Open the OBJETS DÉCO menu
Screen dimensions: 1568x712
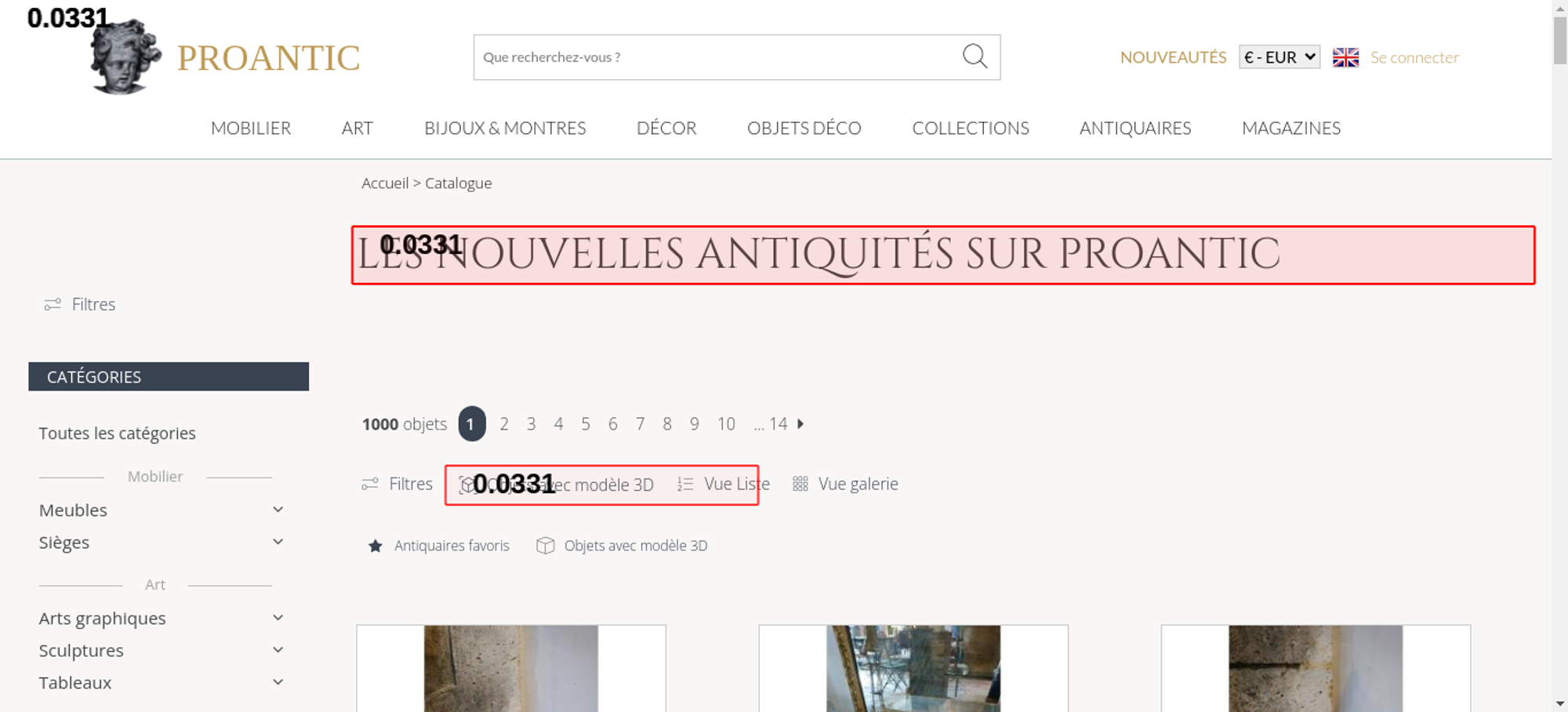pyautogui.click(x=804, y=128)
